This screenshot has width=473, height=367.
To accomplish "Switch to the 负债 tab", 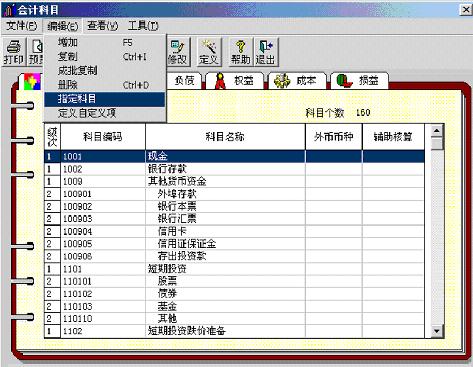I will [x=184, y=81].
